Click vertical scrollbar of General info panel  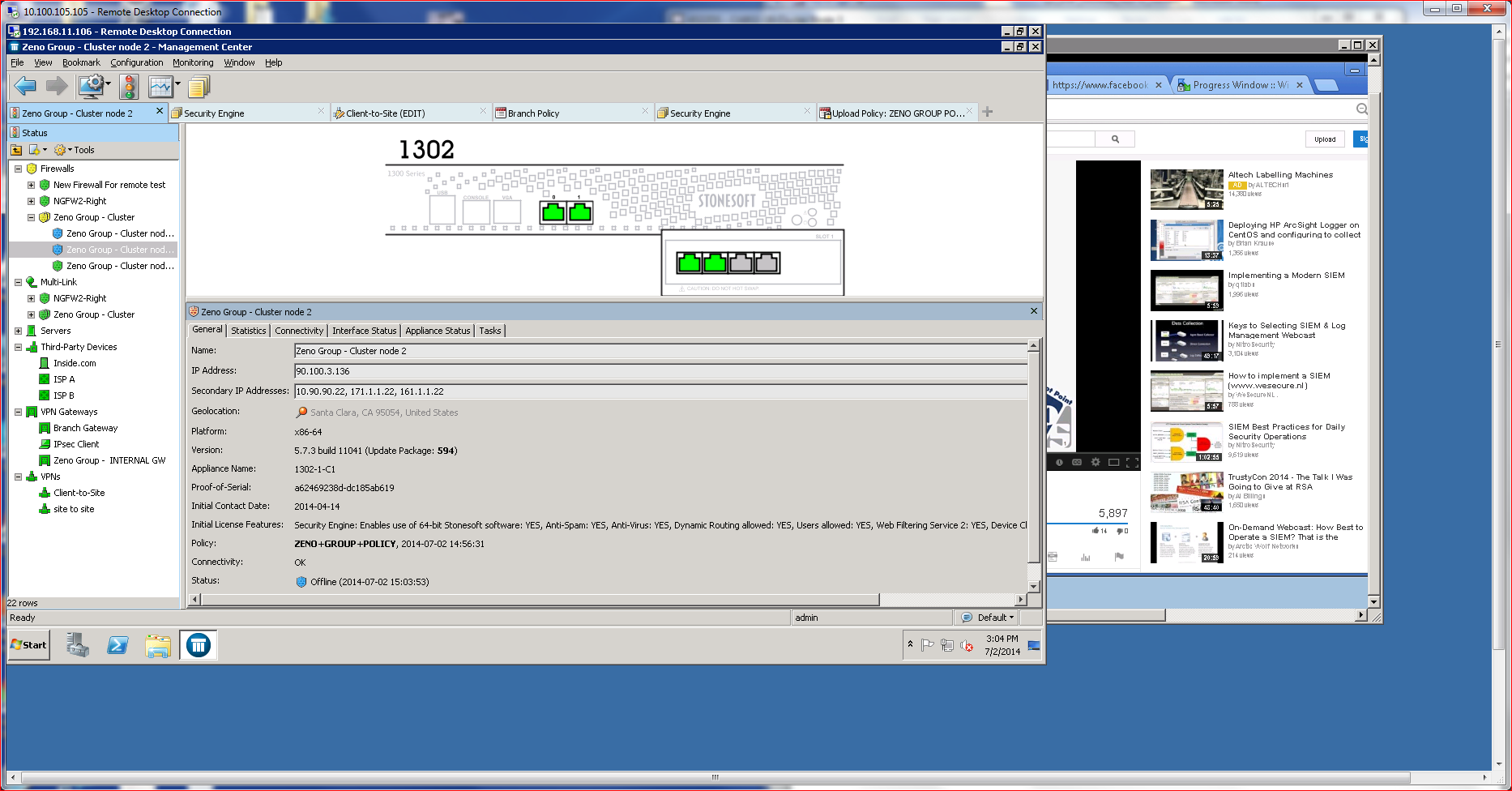tap(1033, 456)
